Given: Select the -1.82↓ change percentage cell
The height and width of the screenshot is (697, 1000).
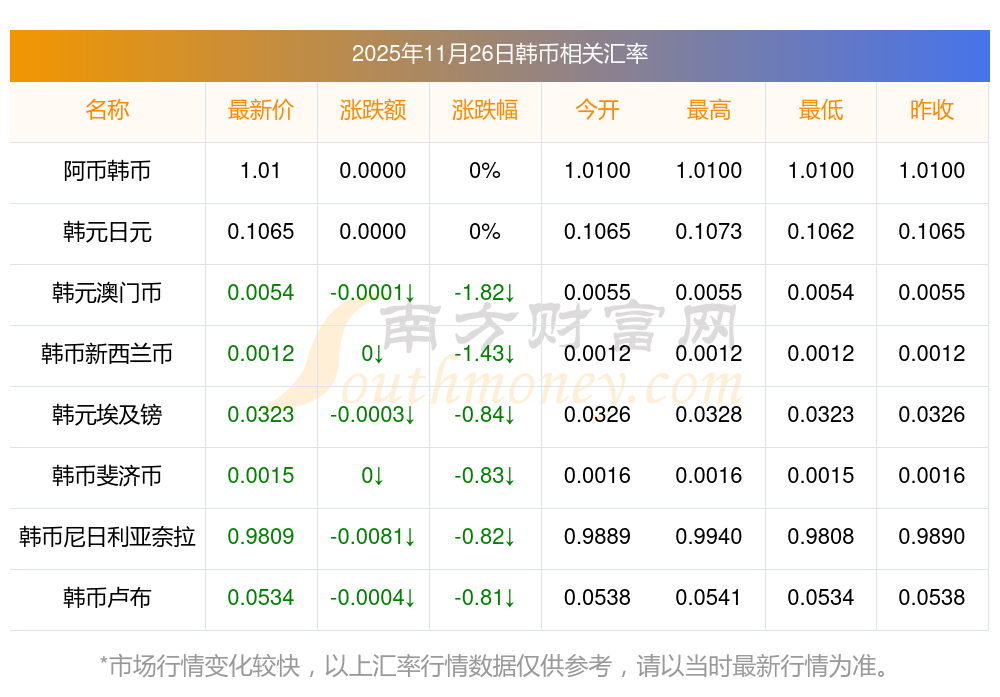Looking at the screenshot, I should tap(485, 293).
